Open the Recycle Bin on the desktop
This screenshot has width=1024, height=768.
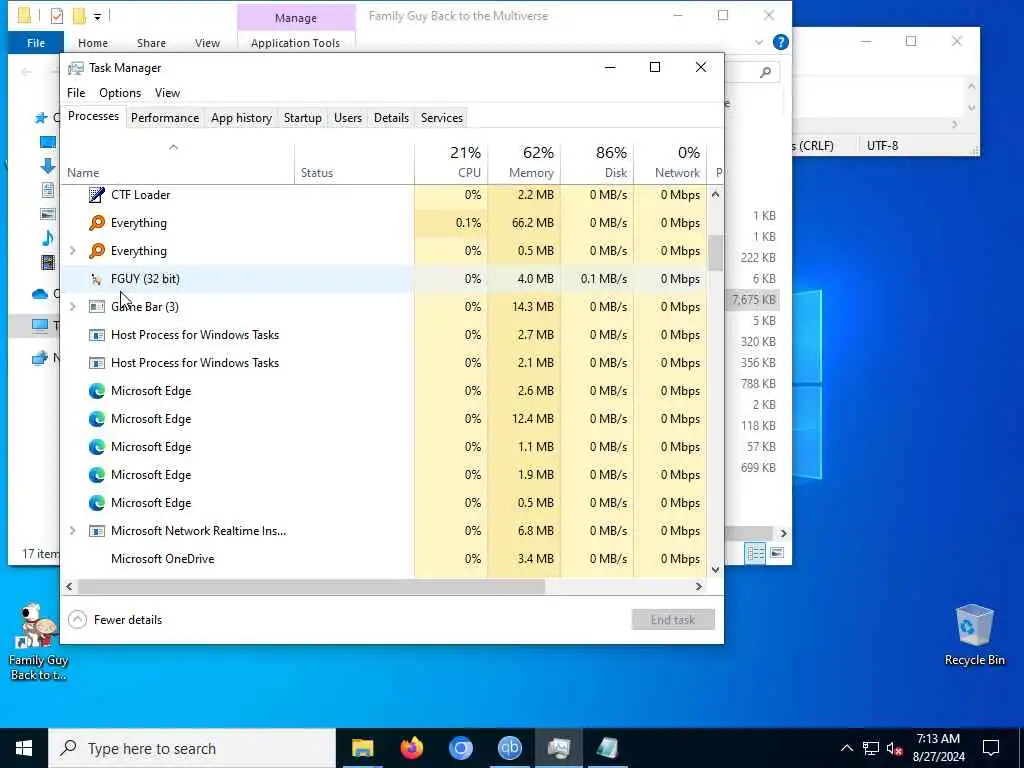(974, 635)
